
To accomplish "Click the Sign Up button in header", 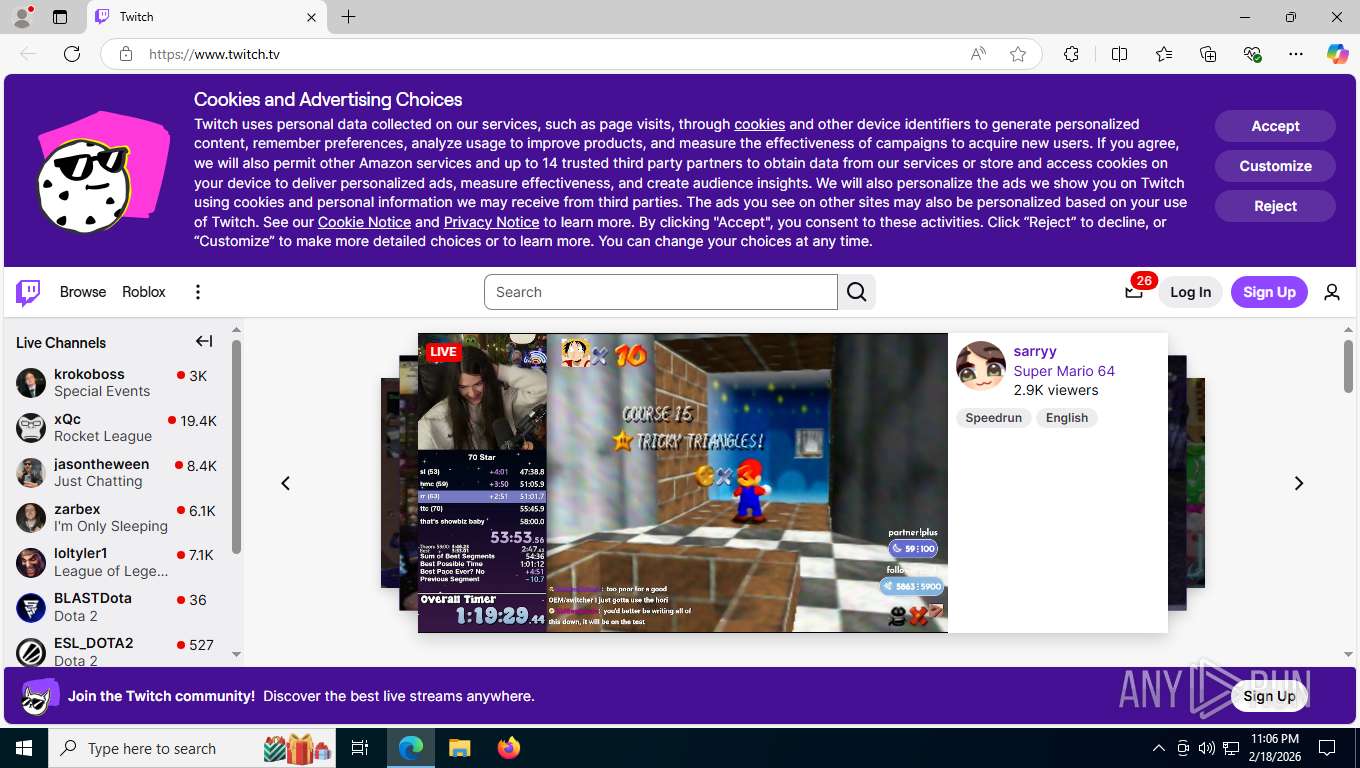I will tap(1269, 292).
